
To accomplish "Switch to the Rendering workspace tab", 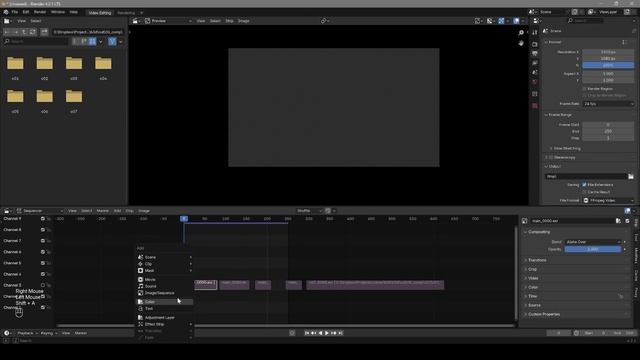I will point(126,13).
